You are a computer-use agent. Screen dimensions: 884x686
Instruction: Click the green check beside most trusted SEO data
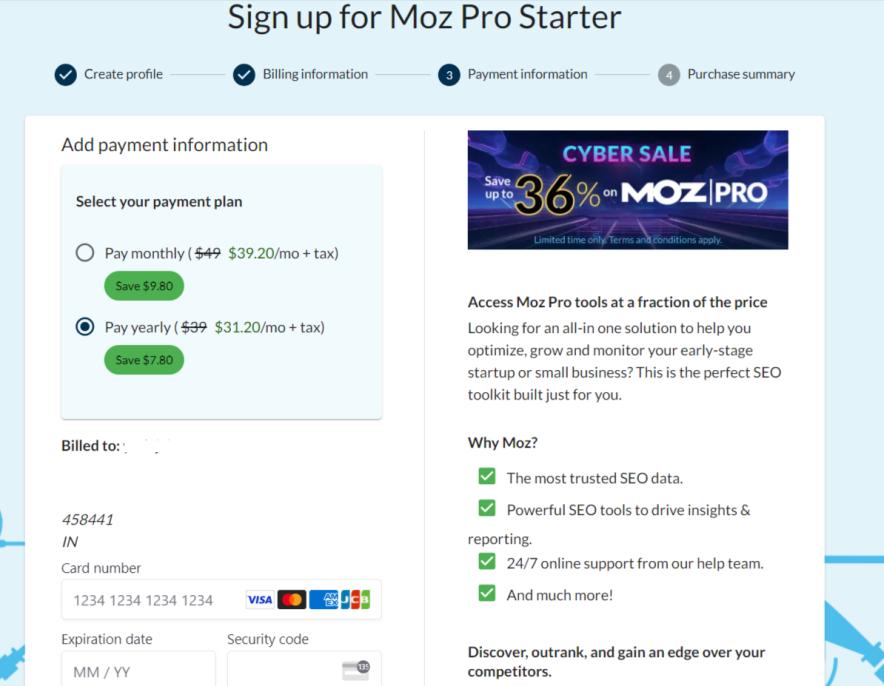487,476
